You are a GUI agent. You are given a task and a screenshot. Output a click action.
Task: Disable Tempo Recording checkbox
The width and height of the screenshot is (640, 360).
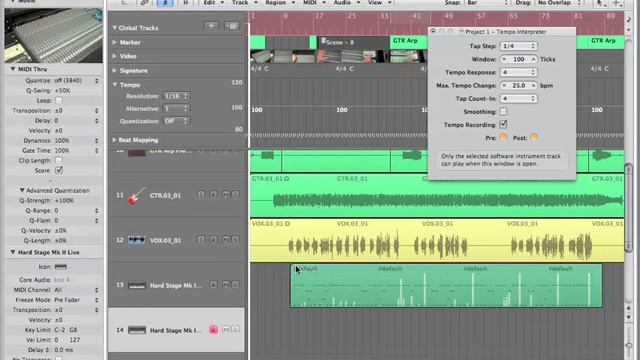click(x=503, y=124)
